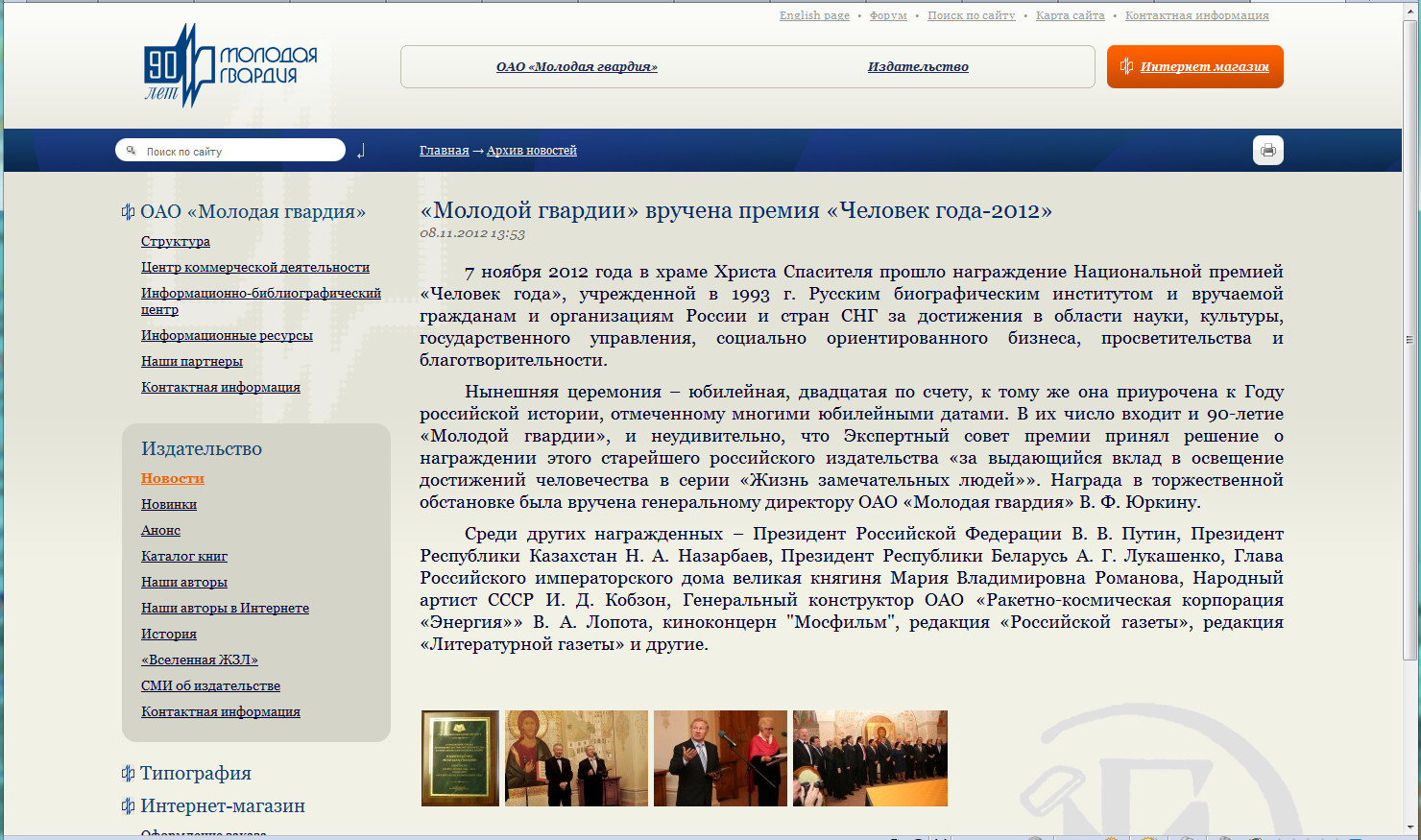Image resolution: width=1421 pixels, height=840 pixels.
Task: Click the icon beside Интернет-магазин sidebar heading
Action: [x=128, y=805]
